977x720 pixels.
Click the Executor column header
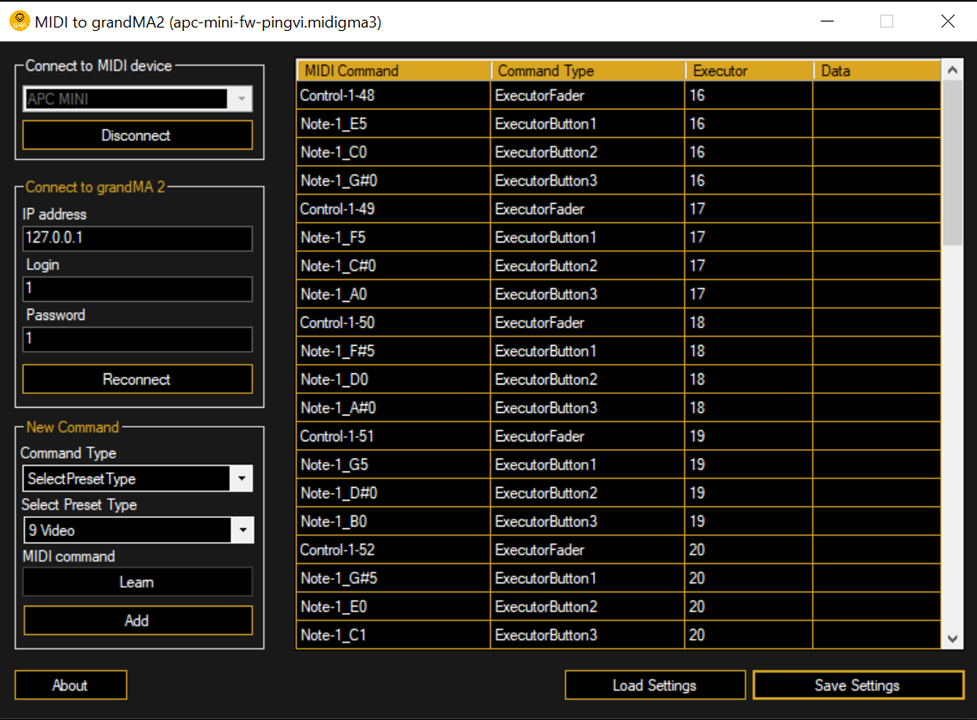coord(749,70)
